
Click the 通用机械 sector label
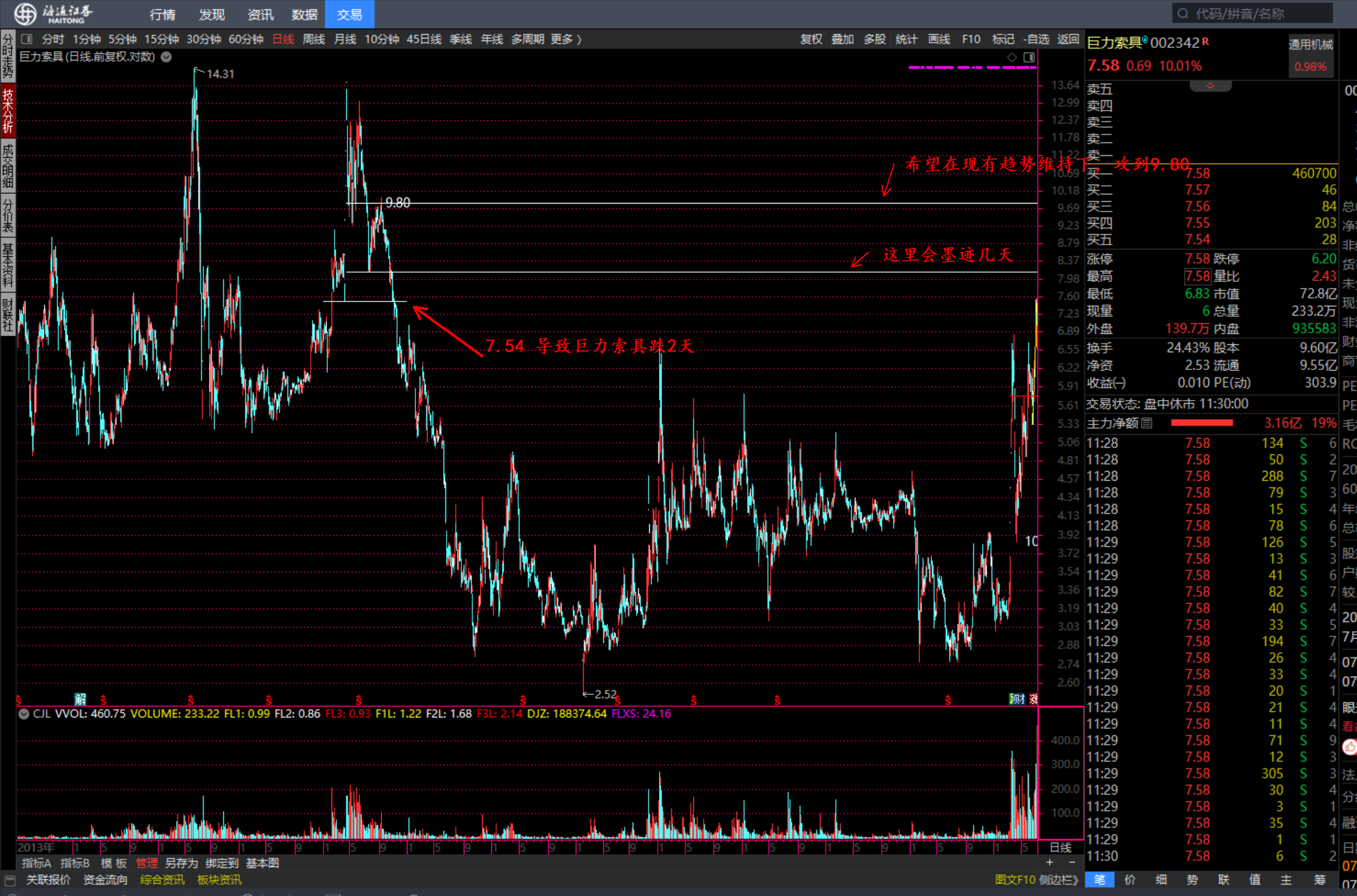click(x=1311, y=44)
